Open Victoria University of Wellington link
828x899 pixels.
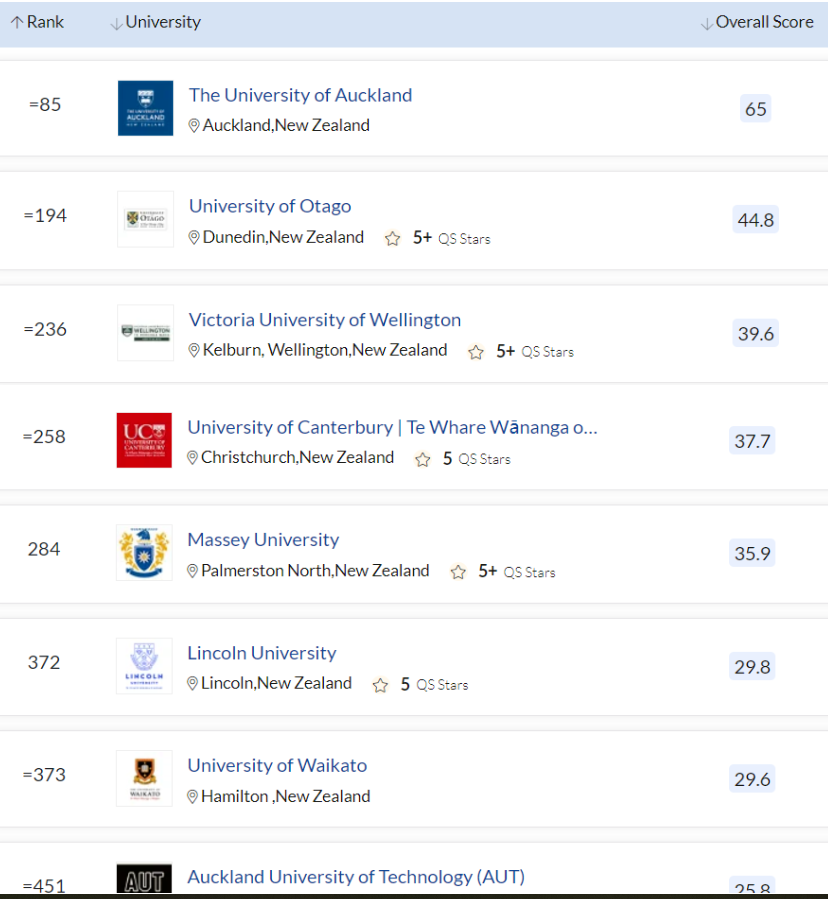tap(325, 320)
